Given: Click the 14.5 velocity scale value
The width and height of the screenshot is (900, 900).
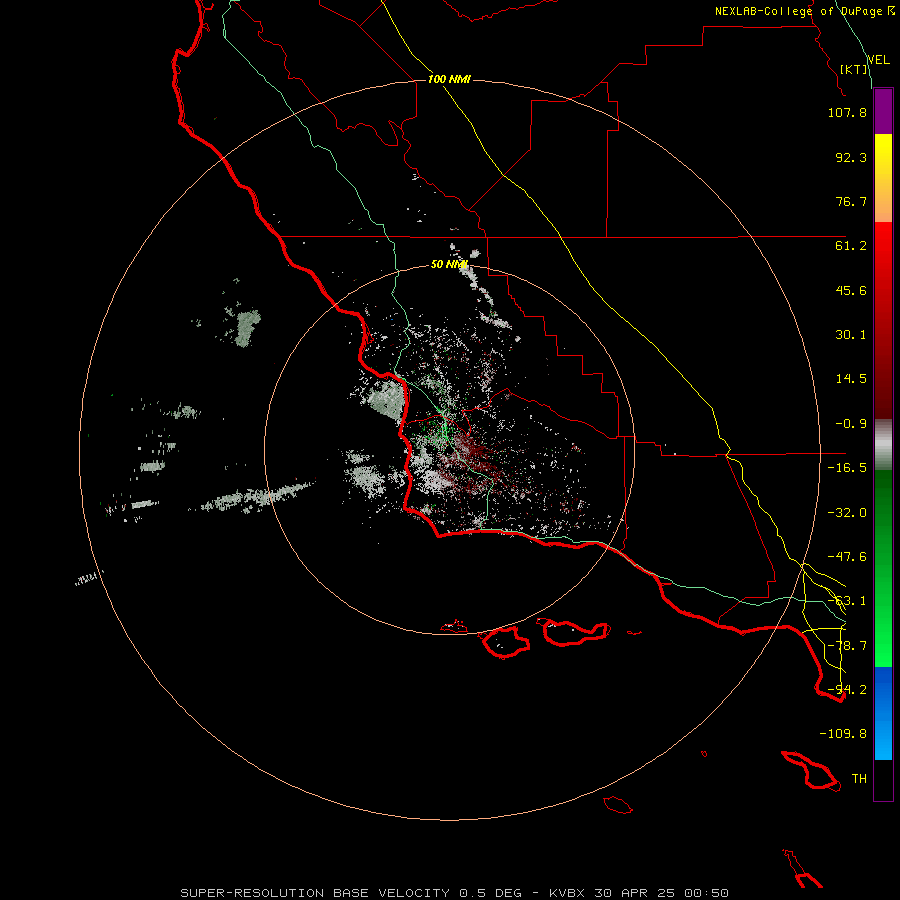Looking at the screenshot, I should (x=851, y=379).
